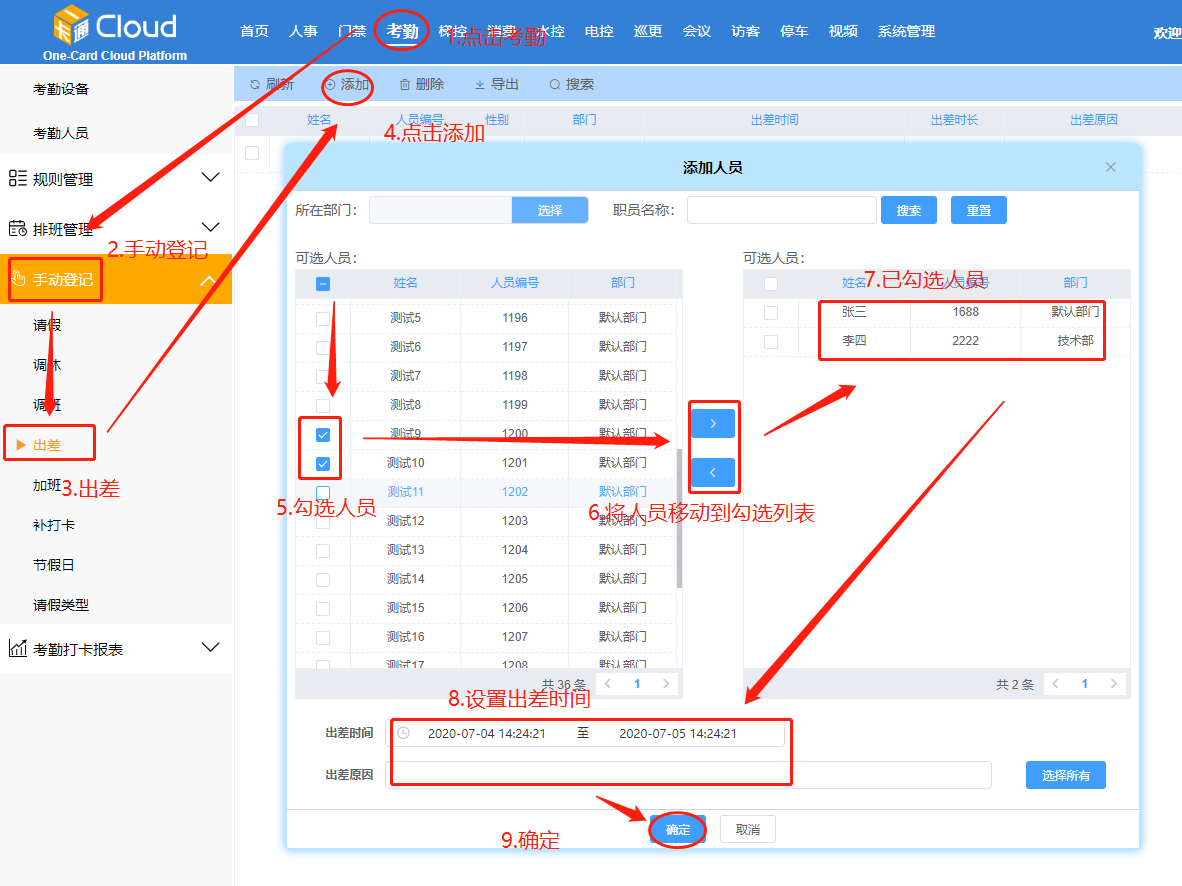Move people back with left arrow button
Image resolution: width=1182 pixels, height=886 pixels.
(712, 471)
